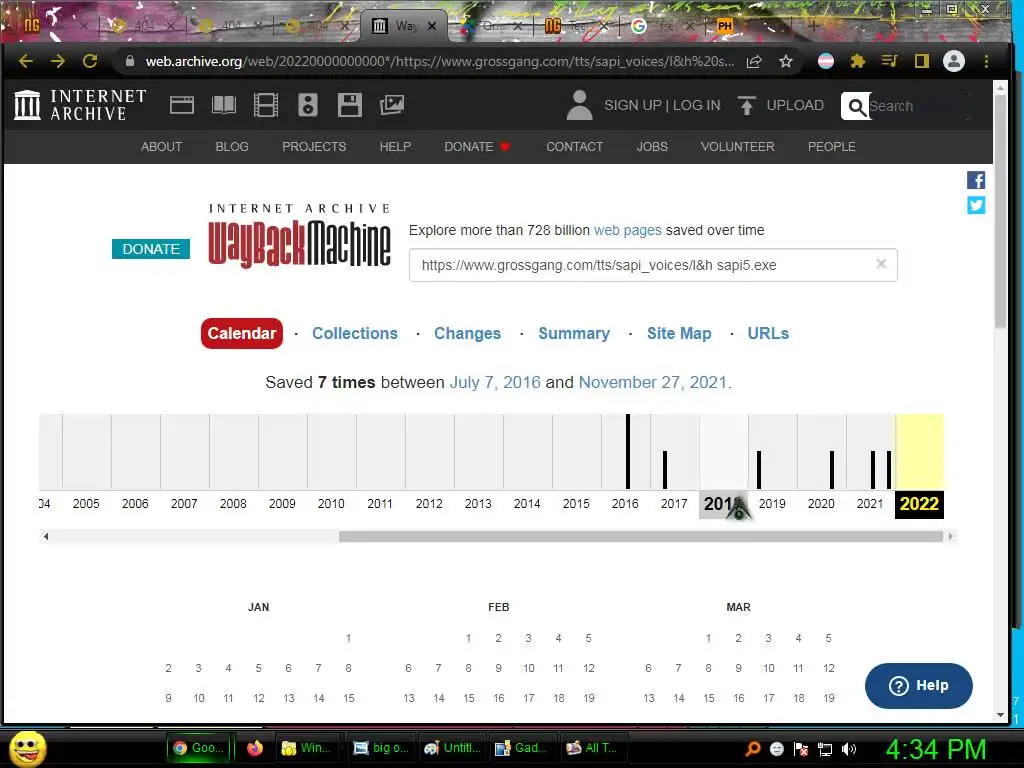1024x768 pixels.
Task: Open the Internet Archive Video film icon
Action: click(x=266, y=105)
